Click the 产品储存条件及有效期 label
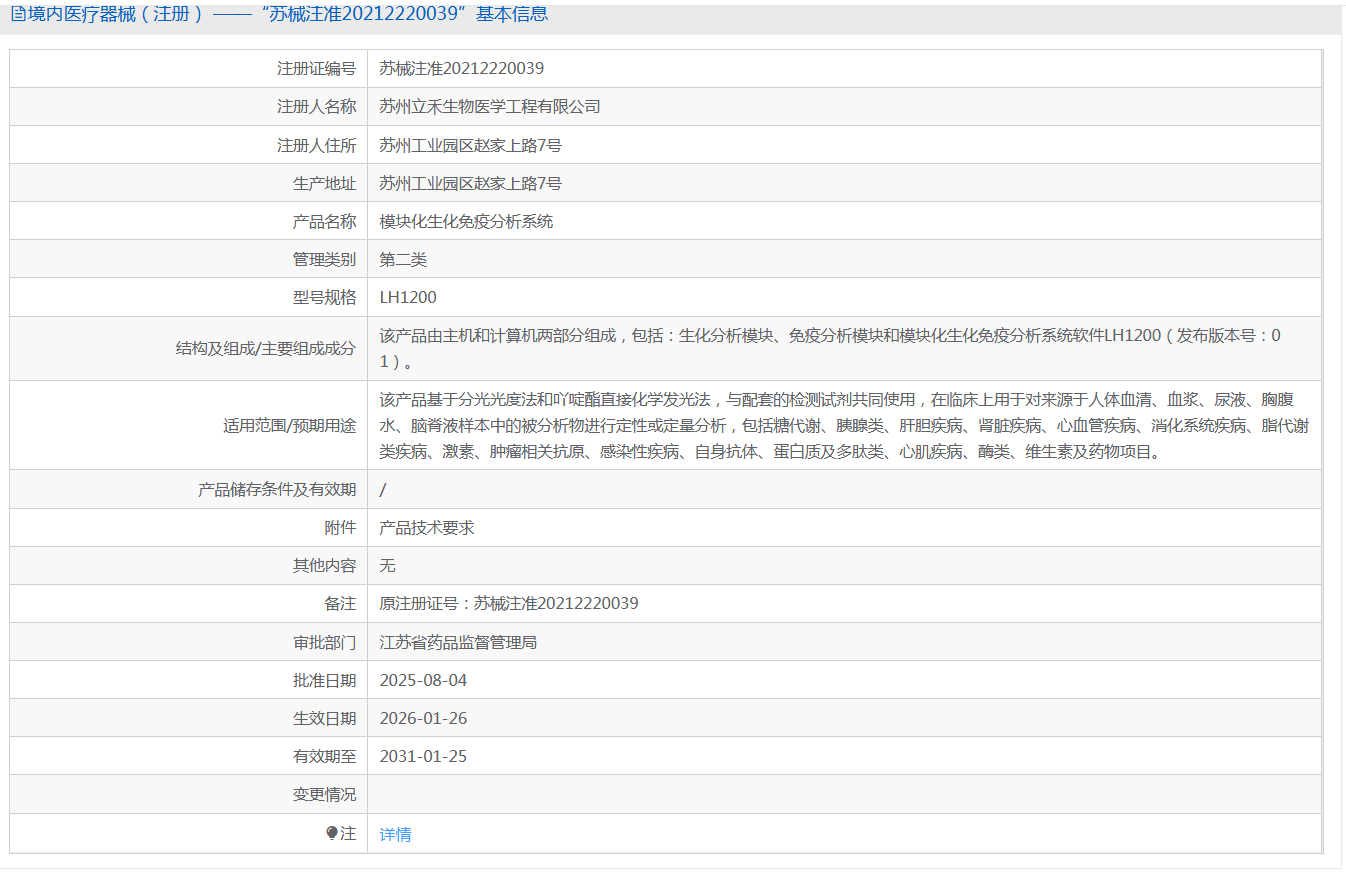The image size is (1346, 878). click(x=277, y=489)
